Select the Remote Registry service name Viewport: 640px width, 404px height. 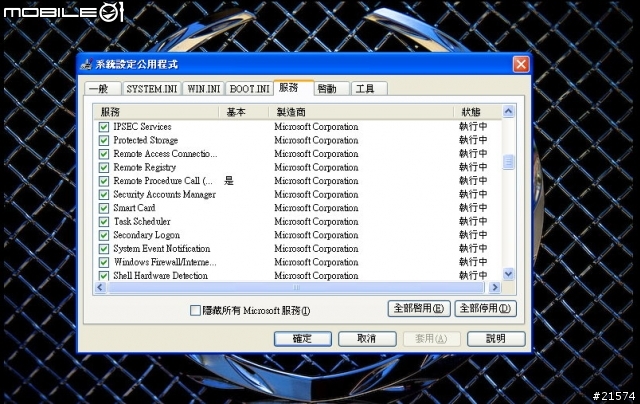[x=144, y=167]
